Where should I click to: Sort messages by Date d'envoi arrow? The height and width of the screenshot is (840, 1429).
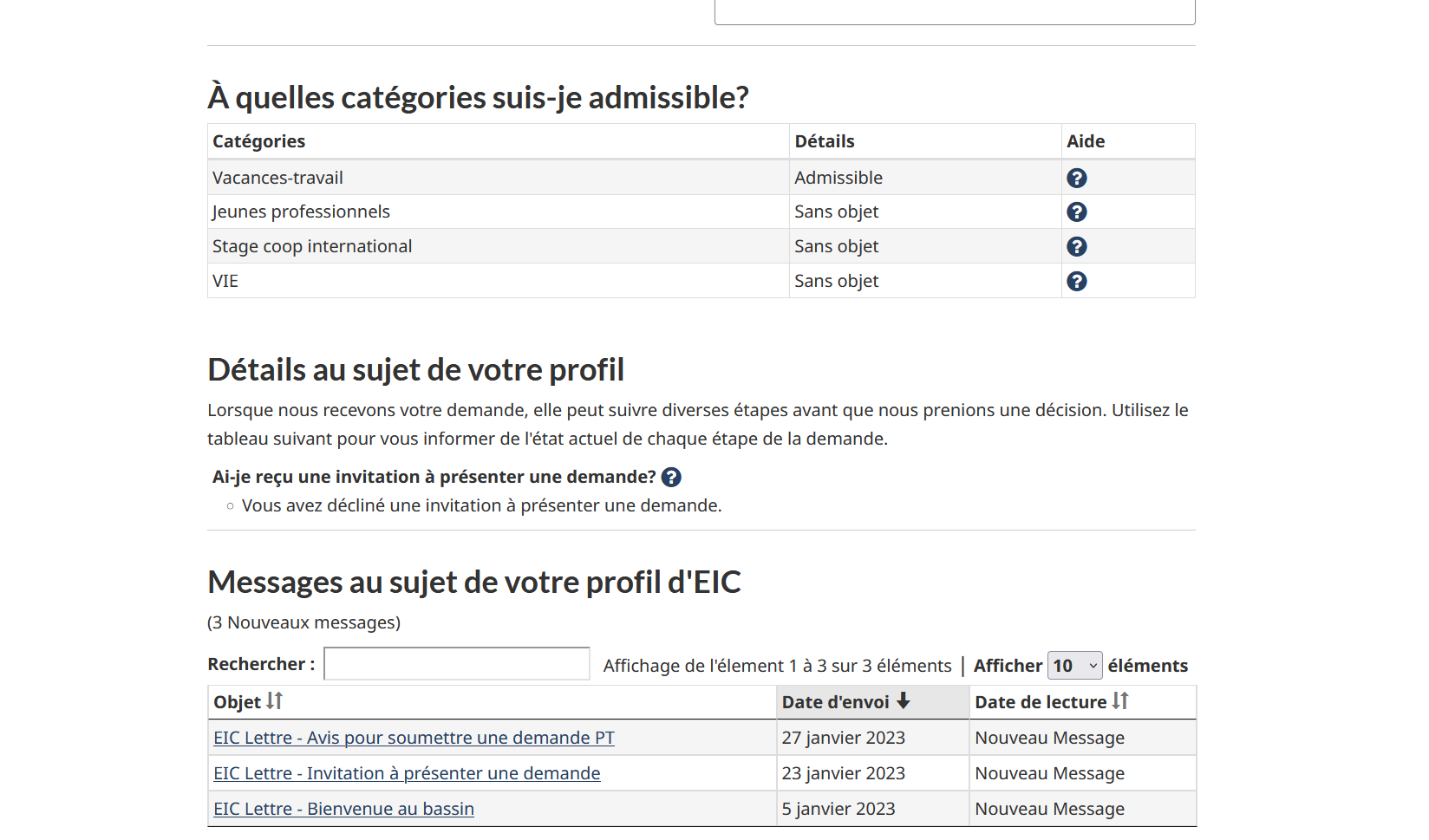(904, 700)
